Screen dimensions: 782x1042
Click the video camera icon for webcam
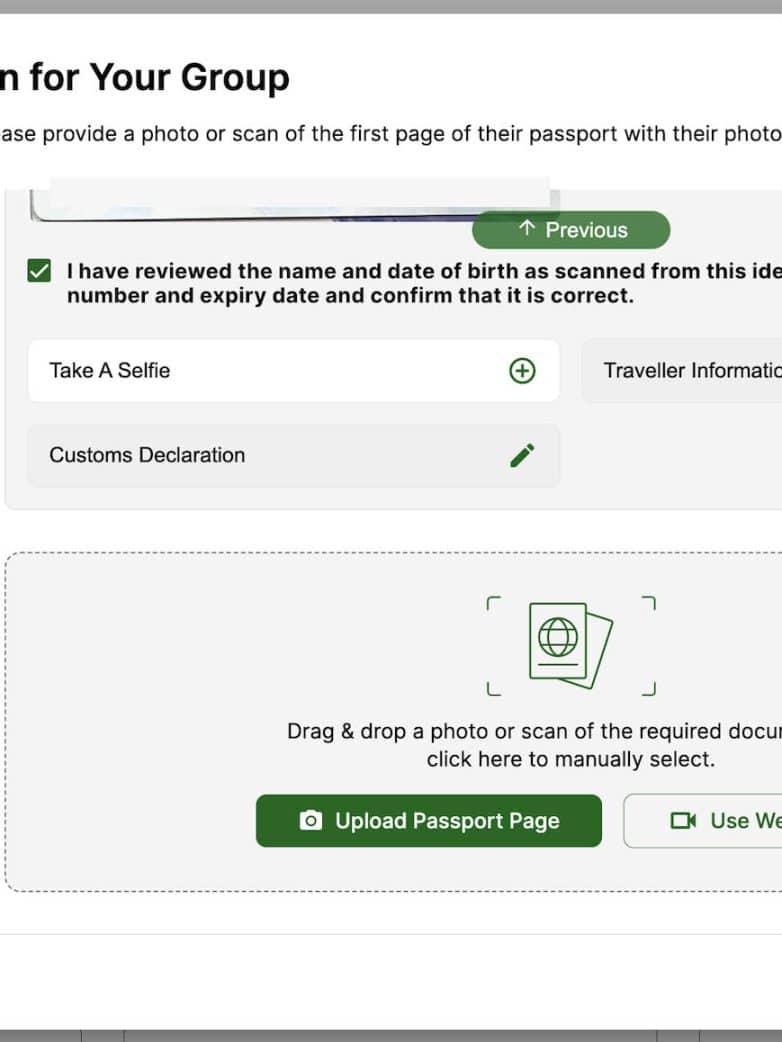pos(683,821)
